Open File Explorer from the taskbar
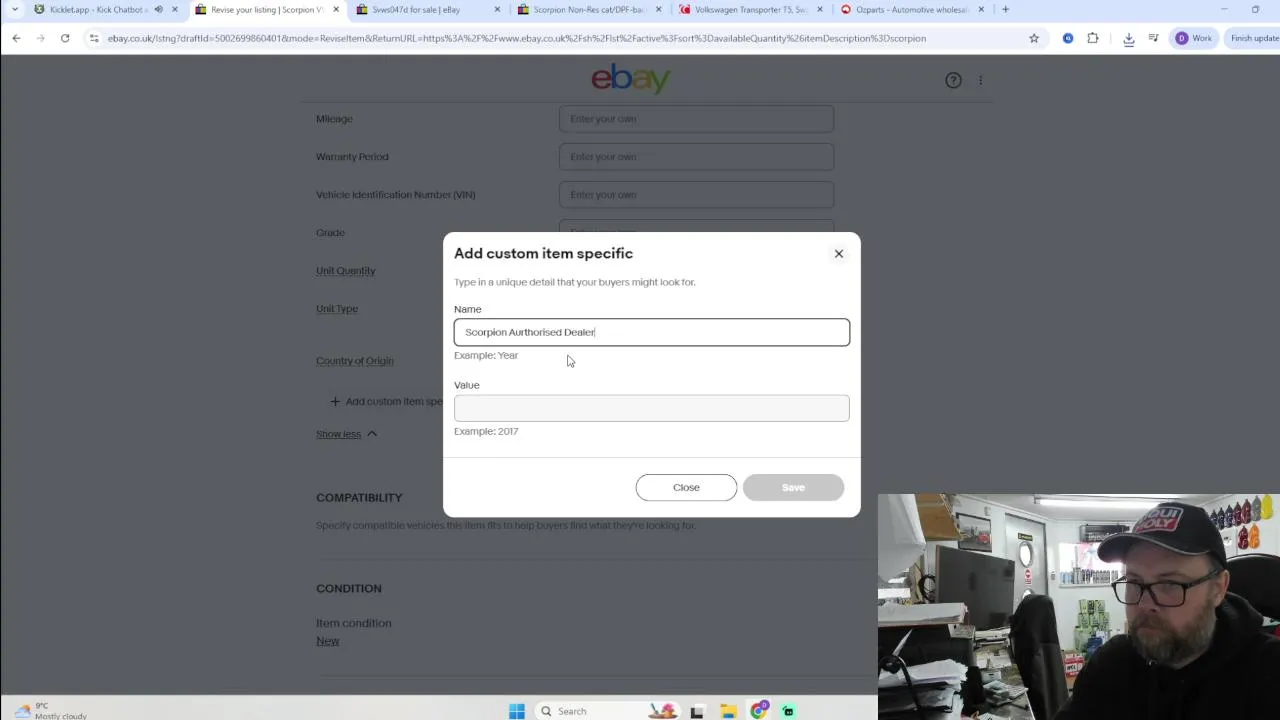1280x720 pixels. point(728,711)
